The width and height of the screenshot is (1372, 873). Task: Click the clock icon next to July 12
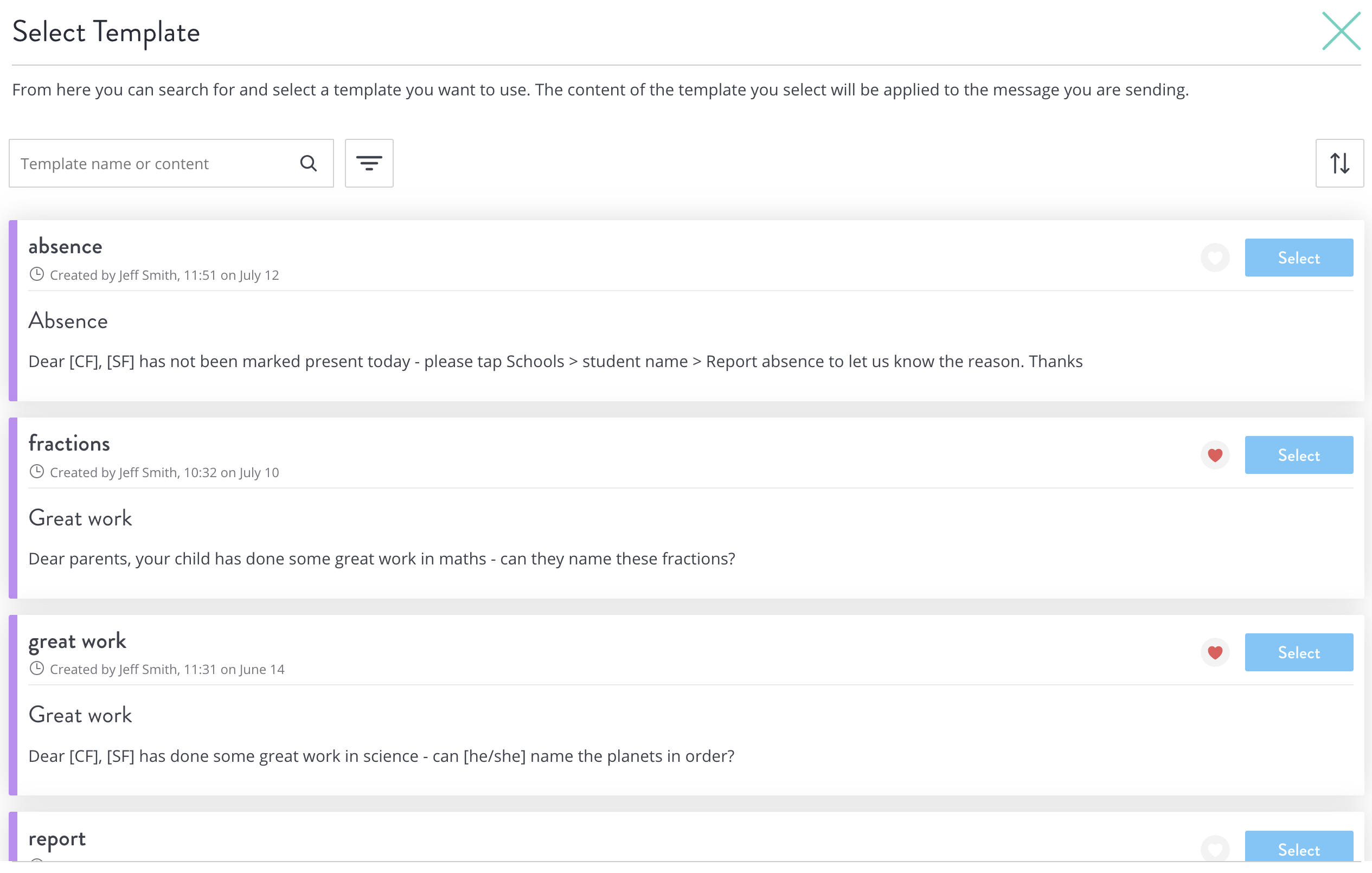tap(36, 275)
